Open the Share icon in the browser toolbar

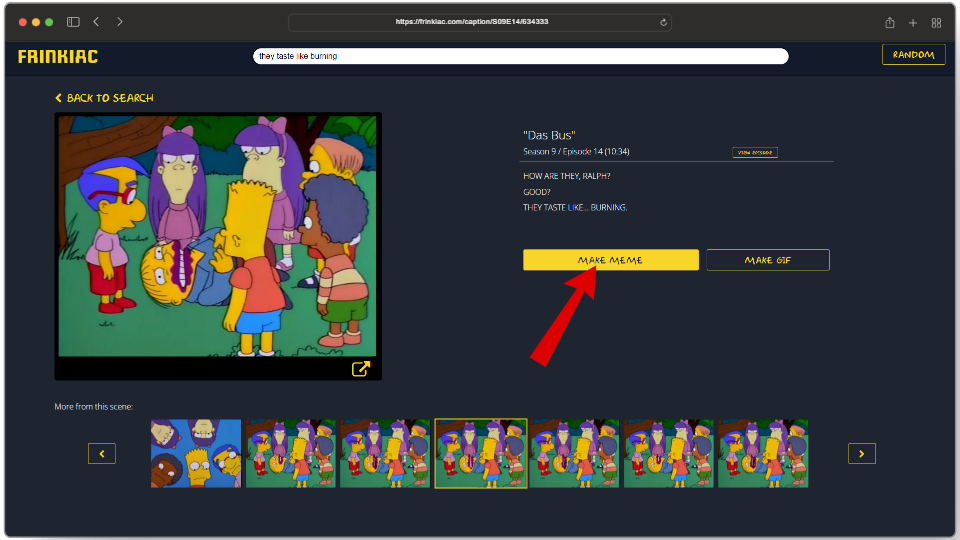coord(890,23)
